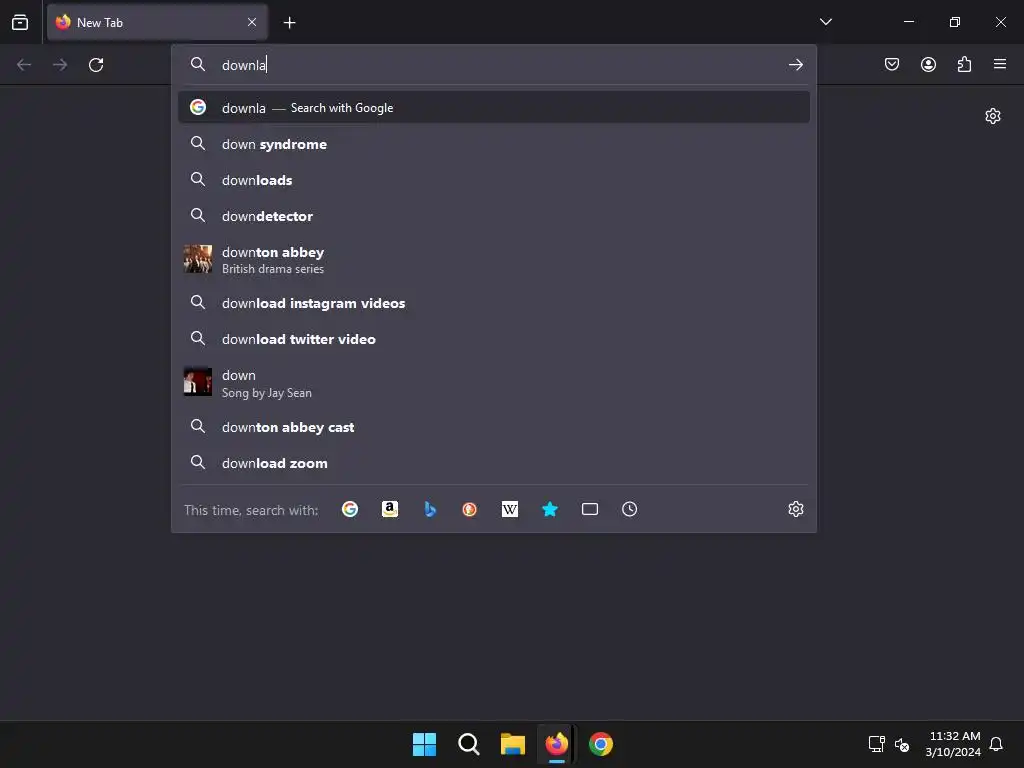Image resolution: width=1024 pixels, height=768 pixels.
Task: Go back with the back arrow
Action: 24,65
